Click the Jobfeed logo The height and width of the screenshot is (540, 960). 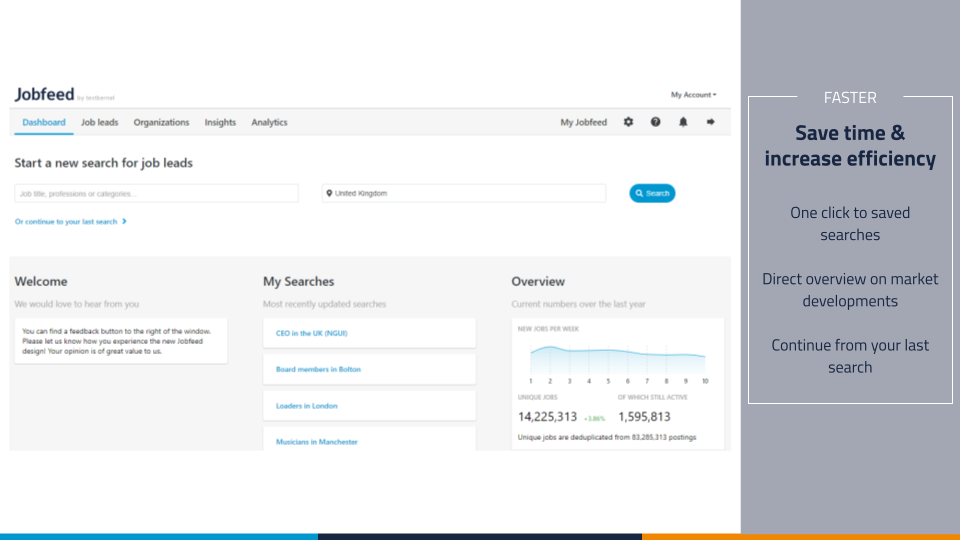(x=45, y=95)
